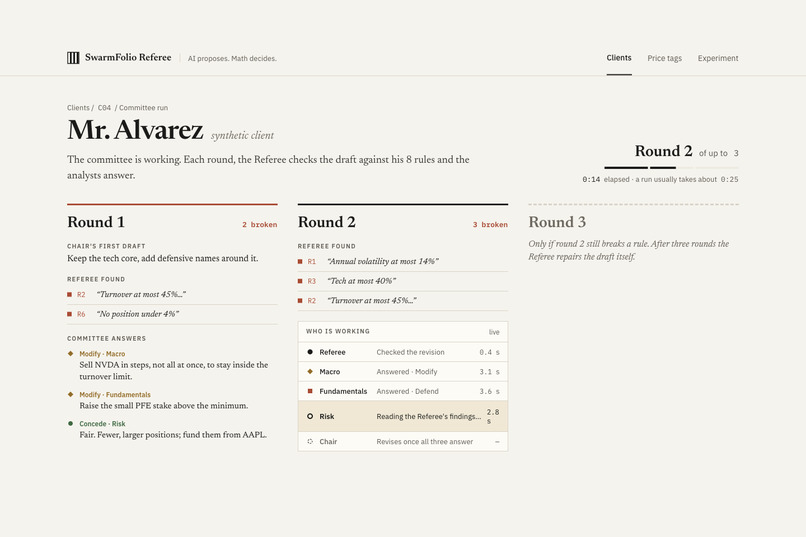
Task: Click the Referee 0.4 s timing value
Action: tap(489, 352)
